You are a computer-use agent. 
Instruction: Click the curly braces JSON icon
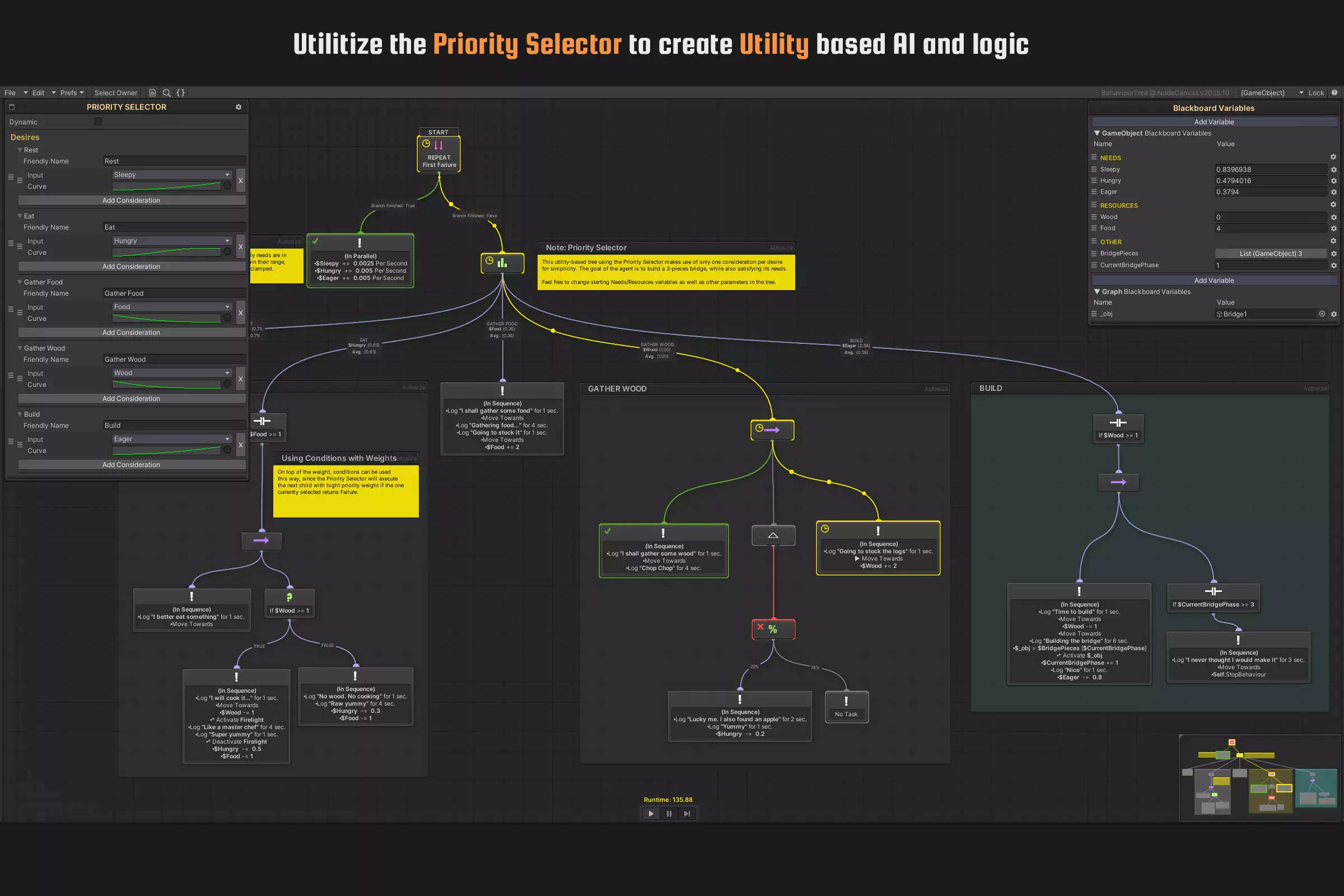tap(180, 92)
